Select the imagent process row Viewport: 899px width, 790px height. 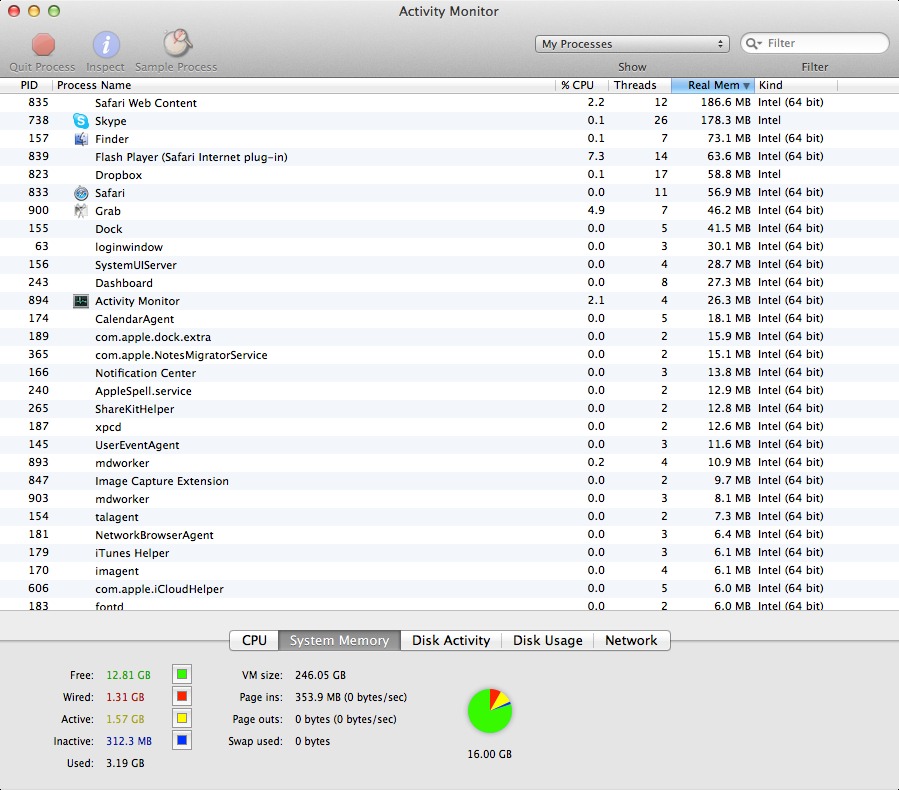(450, 570)
